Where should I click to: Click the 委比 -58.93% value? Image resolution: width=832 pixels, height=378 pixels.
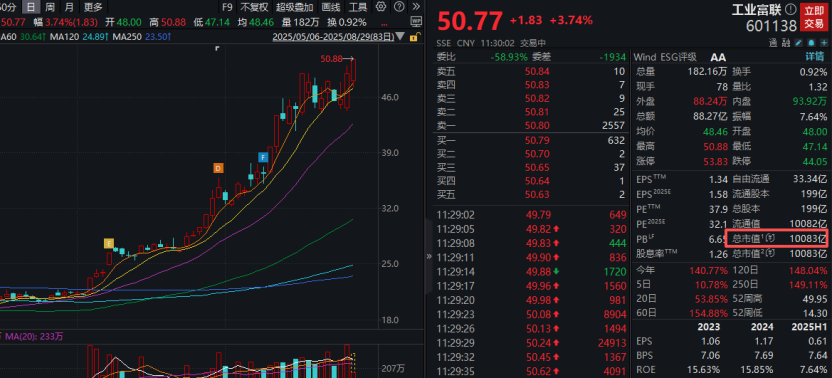510,57
